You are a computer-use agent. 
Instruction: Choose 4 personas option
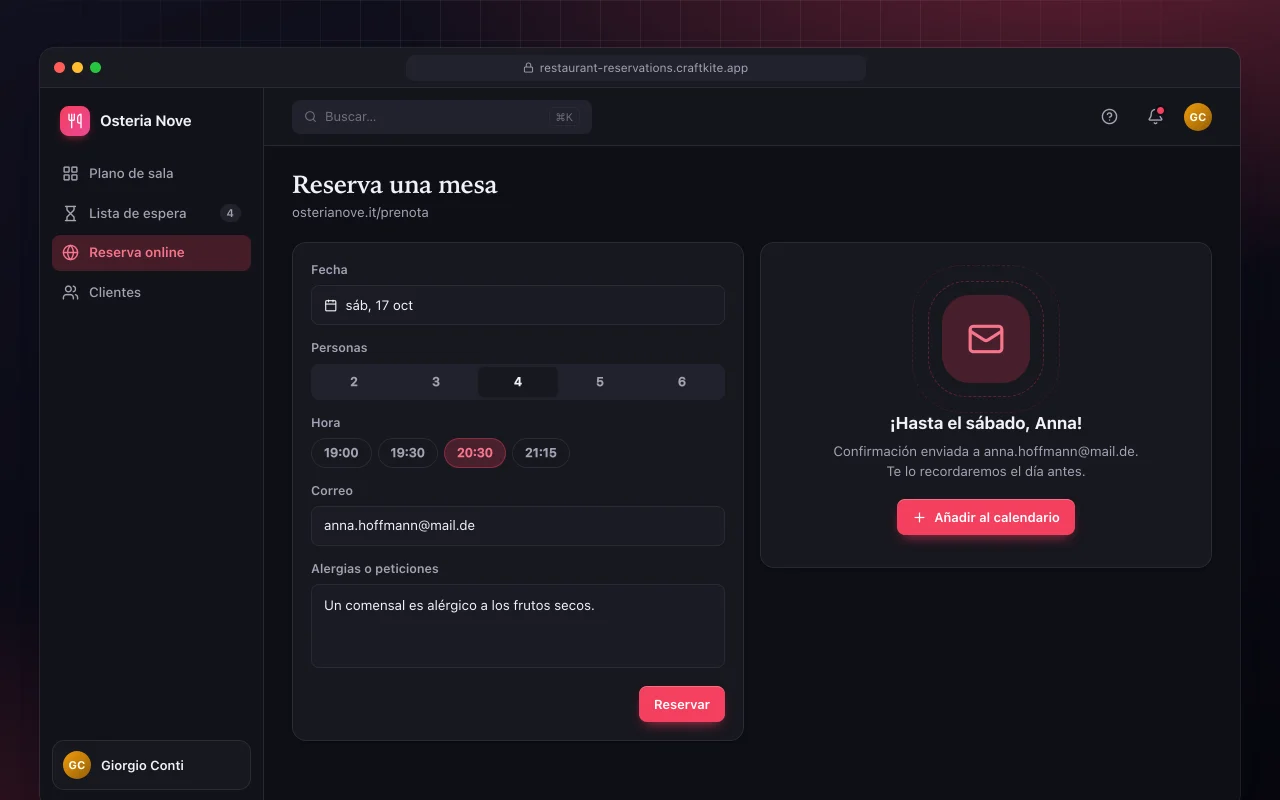(518, 382)
